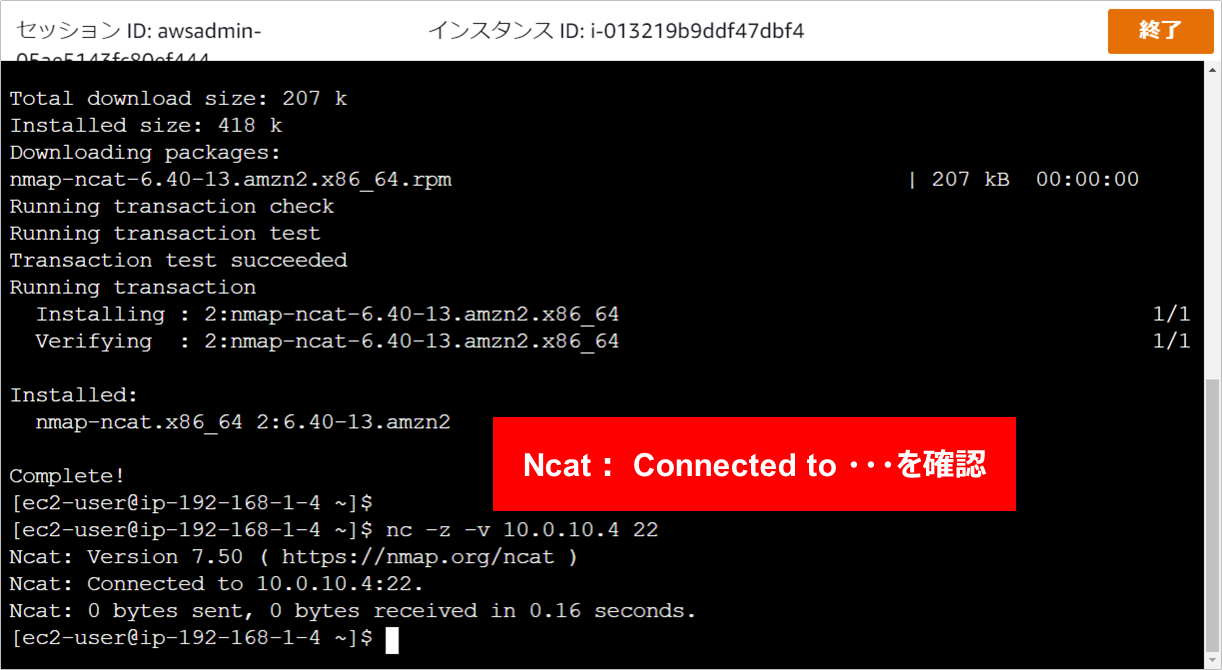Image resolution: width=1222 pixels, height=670 pixels.
Task: Click the 'Total download size: 207 k' line
Action: (179, 99)
